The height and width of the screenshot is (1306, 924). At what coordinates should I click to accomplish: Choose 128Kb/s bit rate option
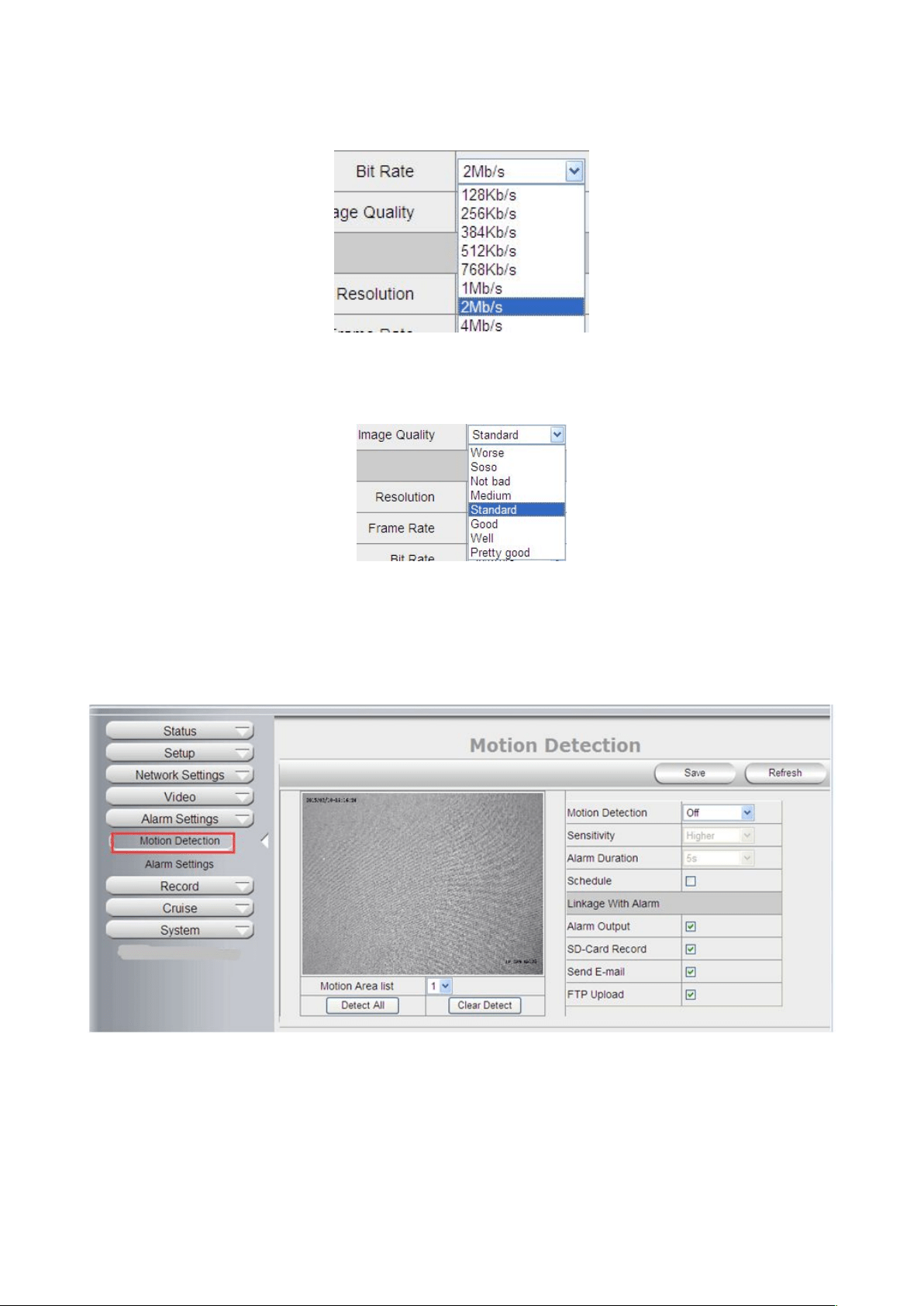click(521, 195)
